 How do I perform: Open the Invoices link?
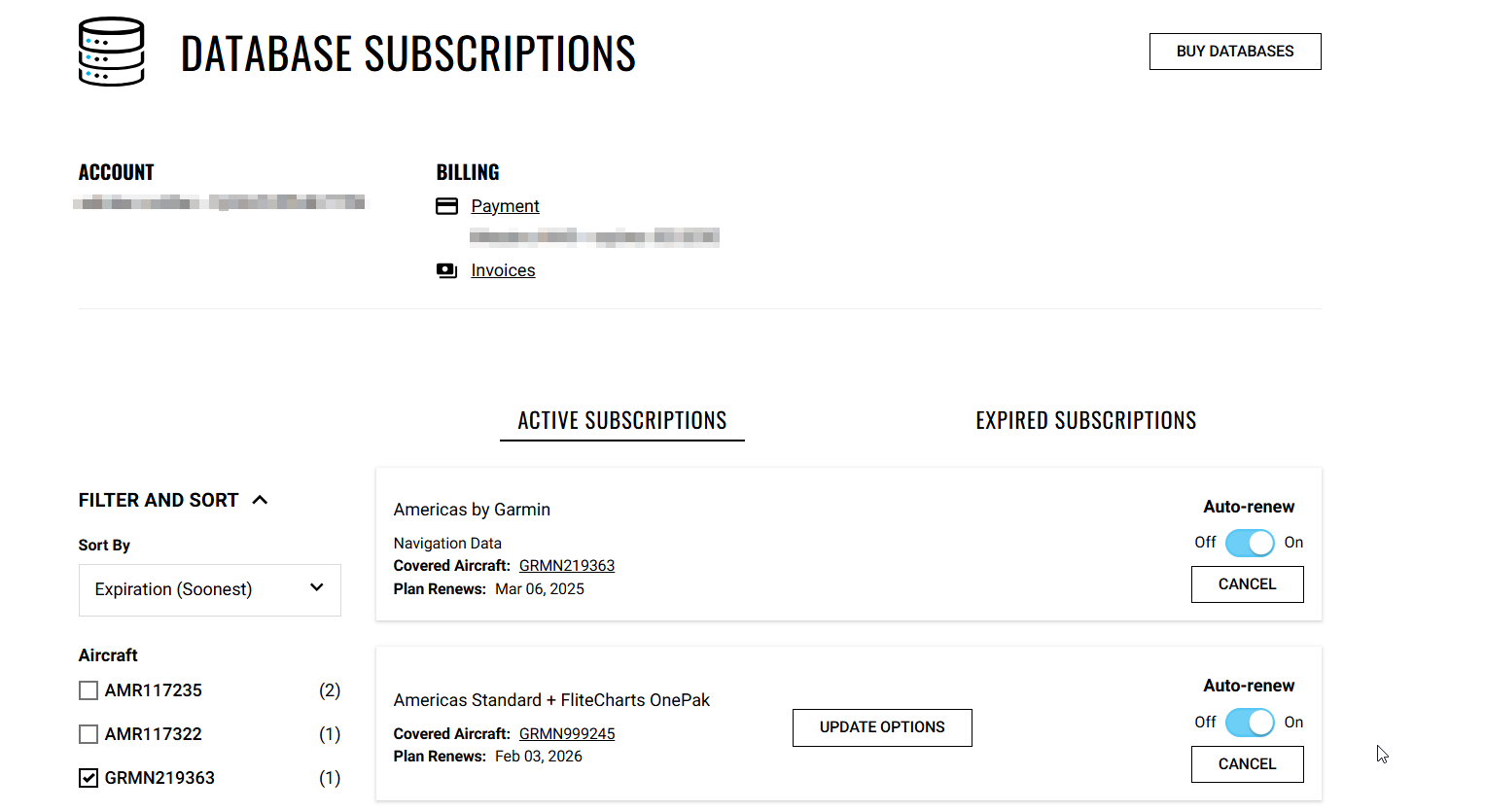click(x=503, y=270)
